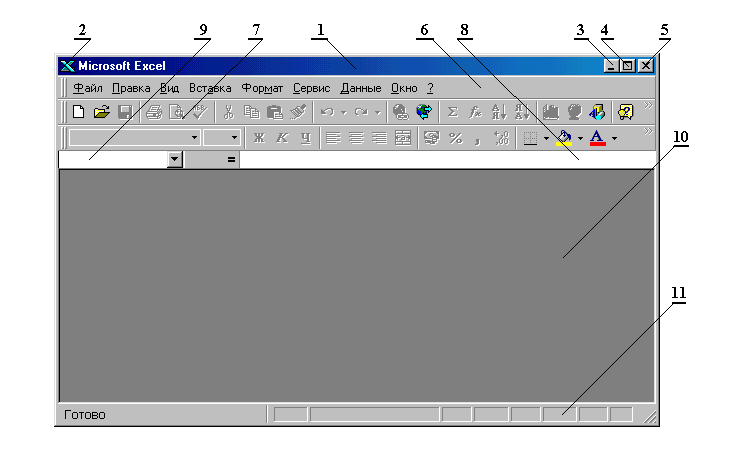Open the Microsoft Excel title bar icon menu
733x452 pixels.
coord(67,66)
